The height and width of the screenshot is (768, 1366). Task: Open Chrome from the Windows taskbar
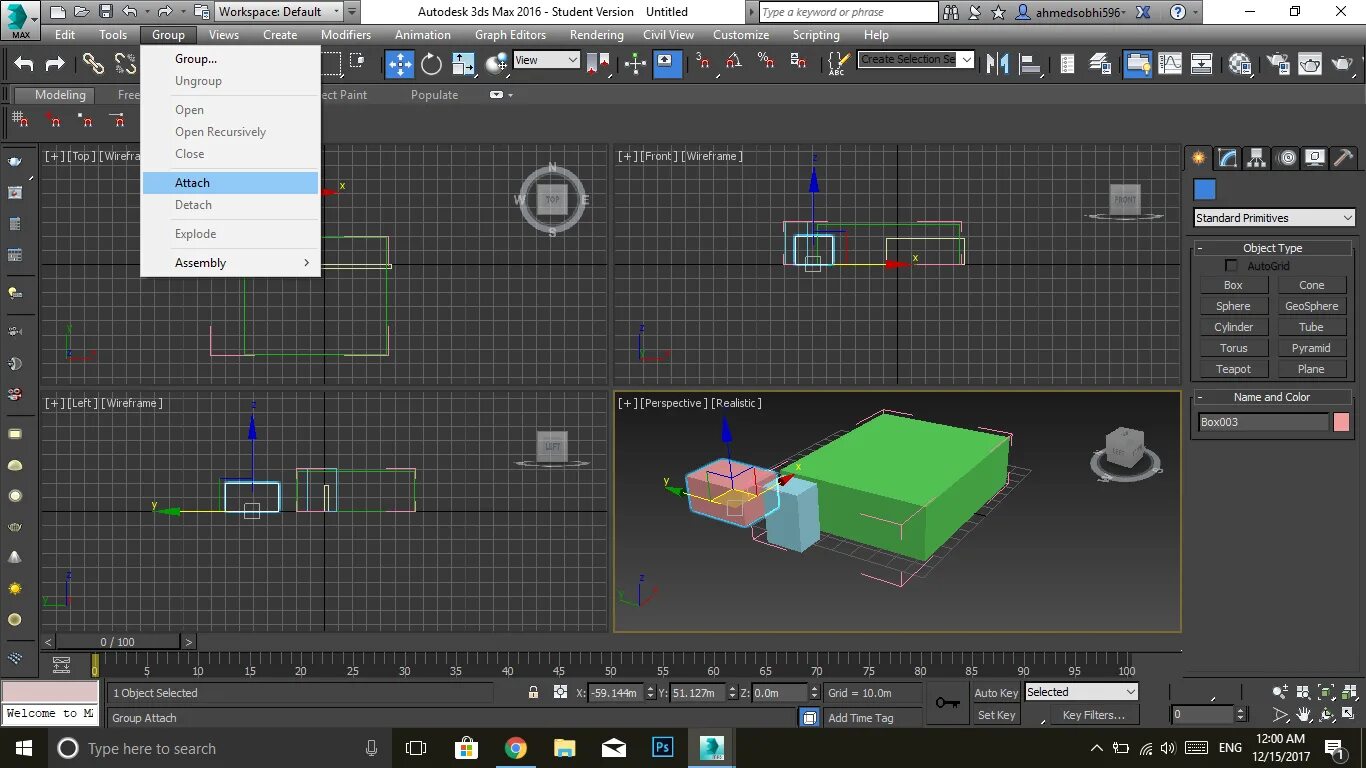[515, 748]
